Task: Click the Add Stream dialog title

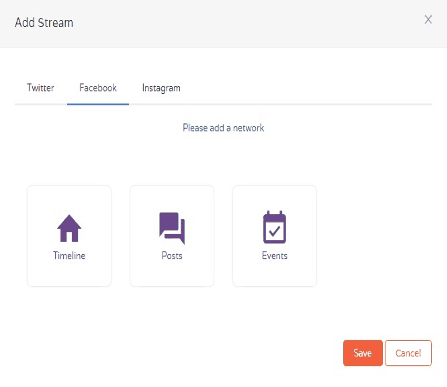Action: click(44, 23)
